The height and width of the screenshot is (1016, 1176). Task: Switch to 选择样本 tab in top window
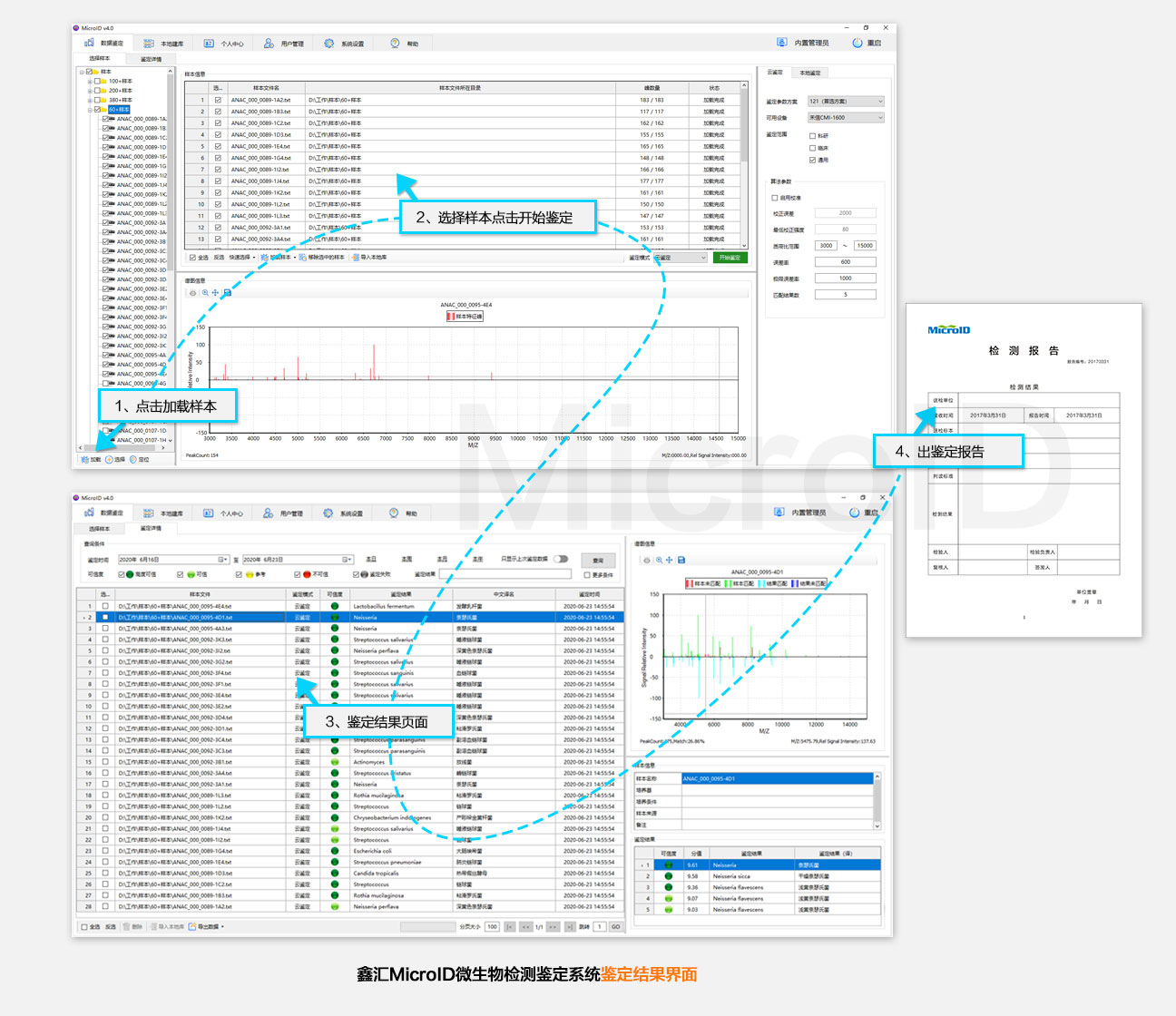[x=100, y=59]
